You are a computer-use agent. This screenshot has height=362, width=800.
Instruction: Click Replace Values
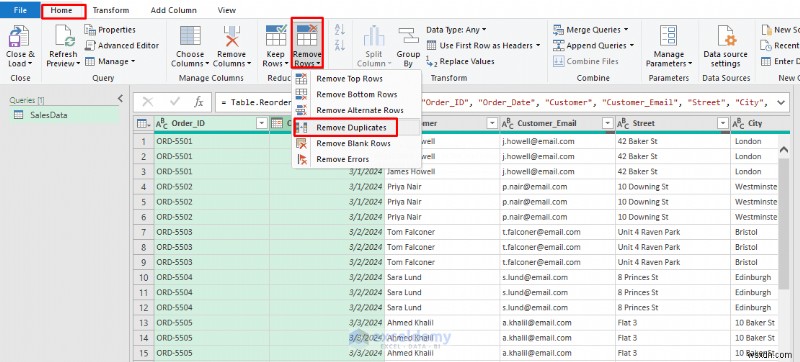(x=460, y=61)
